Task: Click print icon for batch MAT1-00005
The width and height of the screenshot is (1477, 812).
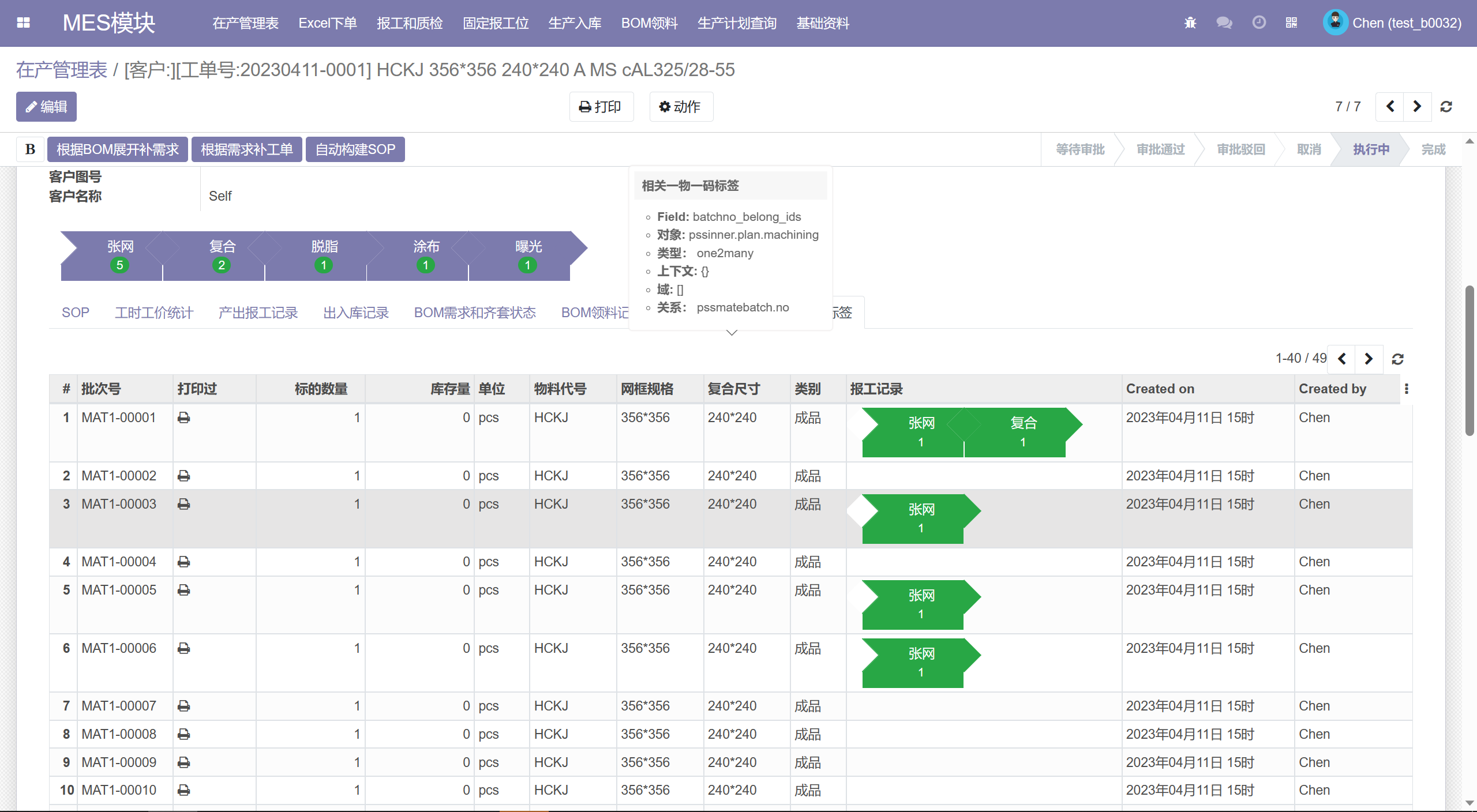Action: pyautogui.click(x=184, y=590)
